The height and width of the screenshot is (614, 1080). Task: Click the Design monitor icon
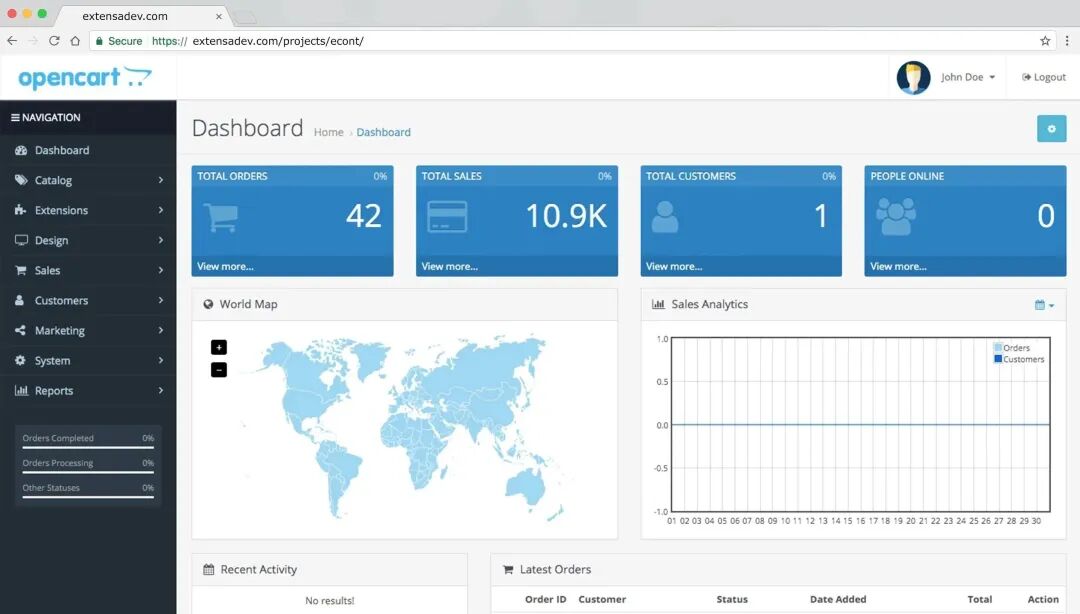click(21, 240)
